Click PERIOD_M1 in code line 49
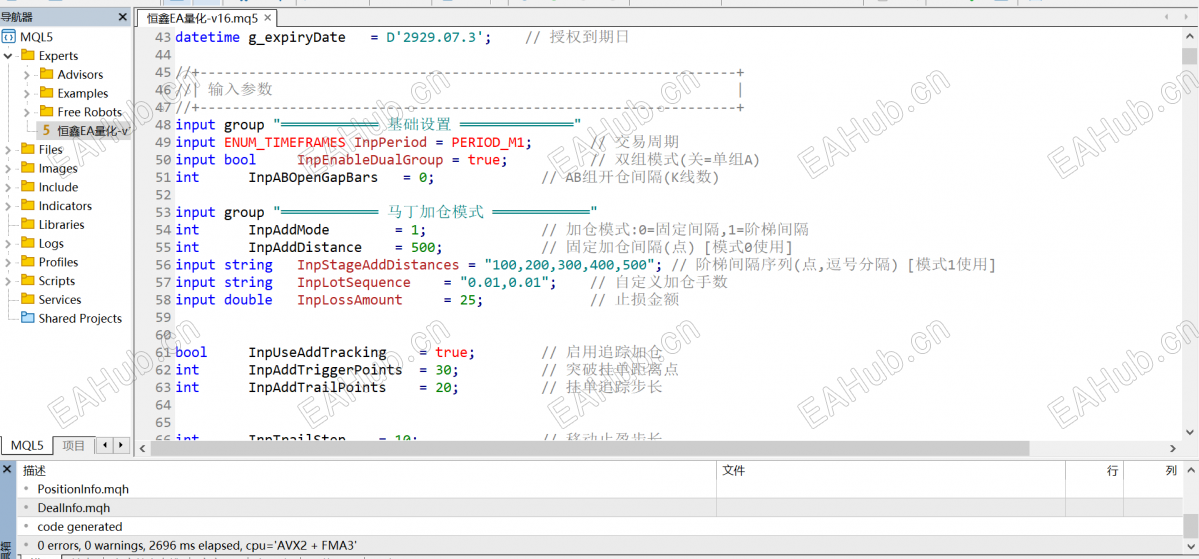This screenshot has height=559, width=1199. (488, 143)
